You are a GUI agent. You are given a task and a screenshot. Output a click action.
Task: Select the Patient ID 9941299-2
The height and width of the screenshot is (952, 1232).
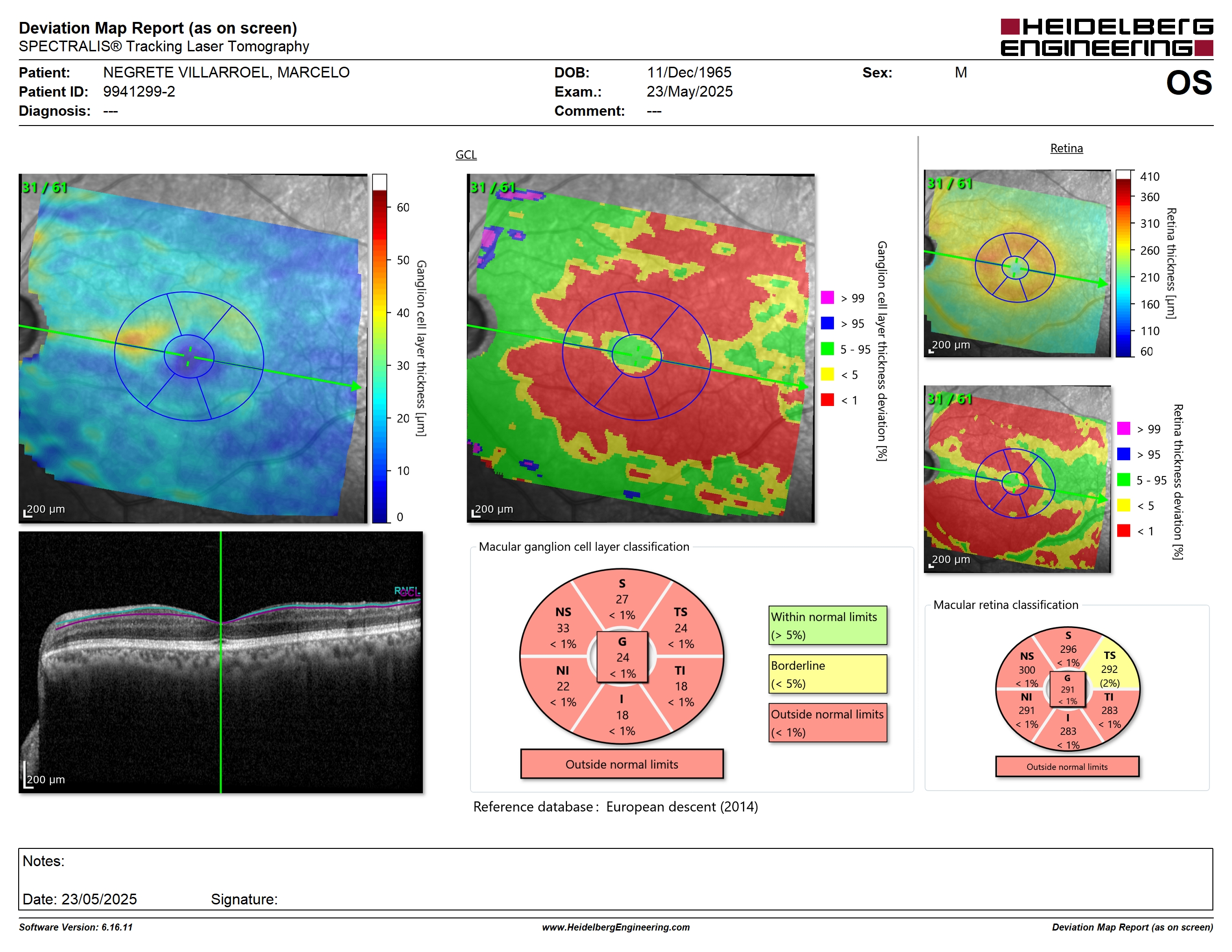[x=139, y=91]
